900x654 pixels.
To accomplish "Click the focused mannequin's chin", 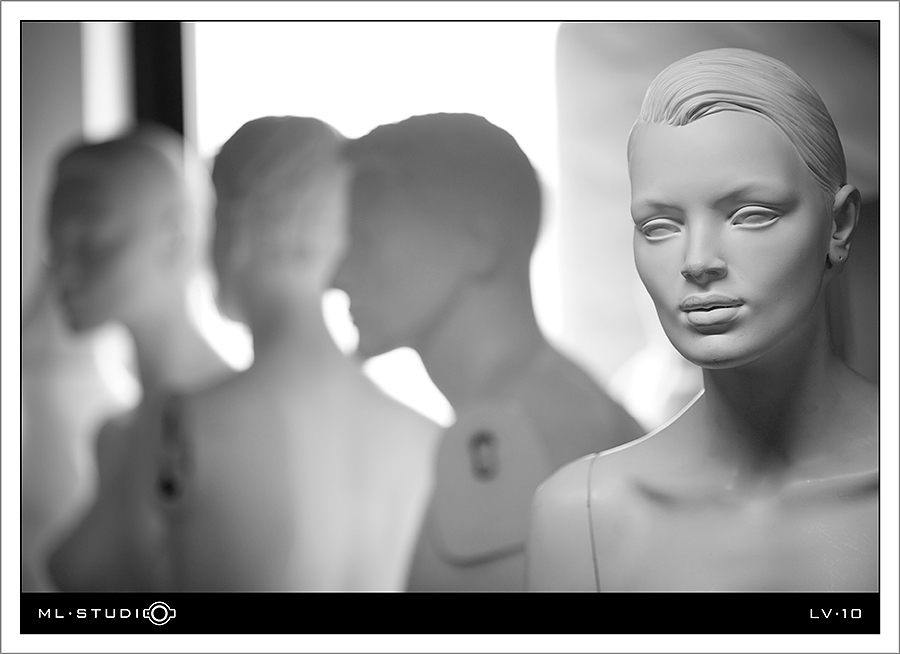I will [715, 349].
